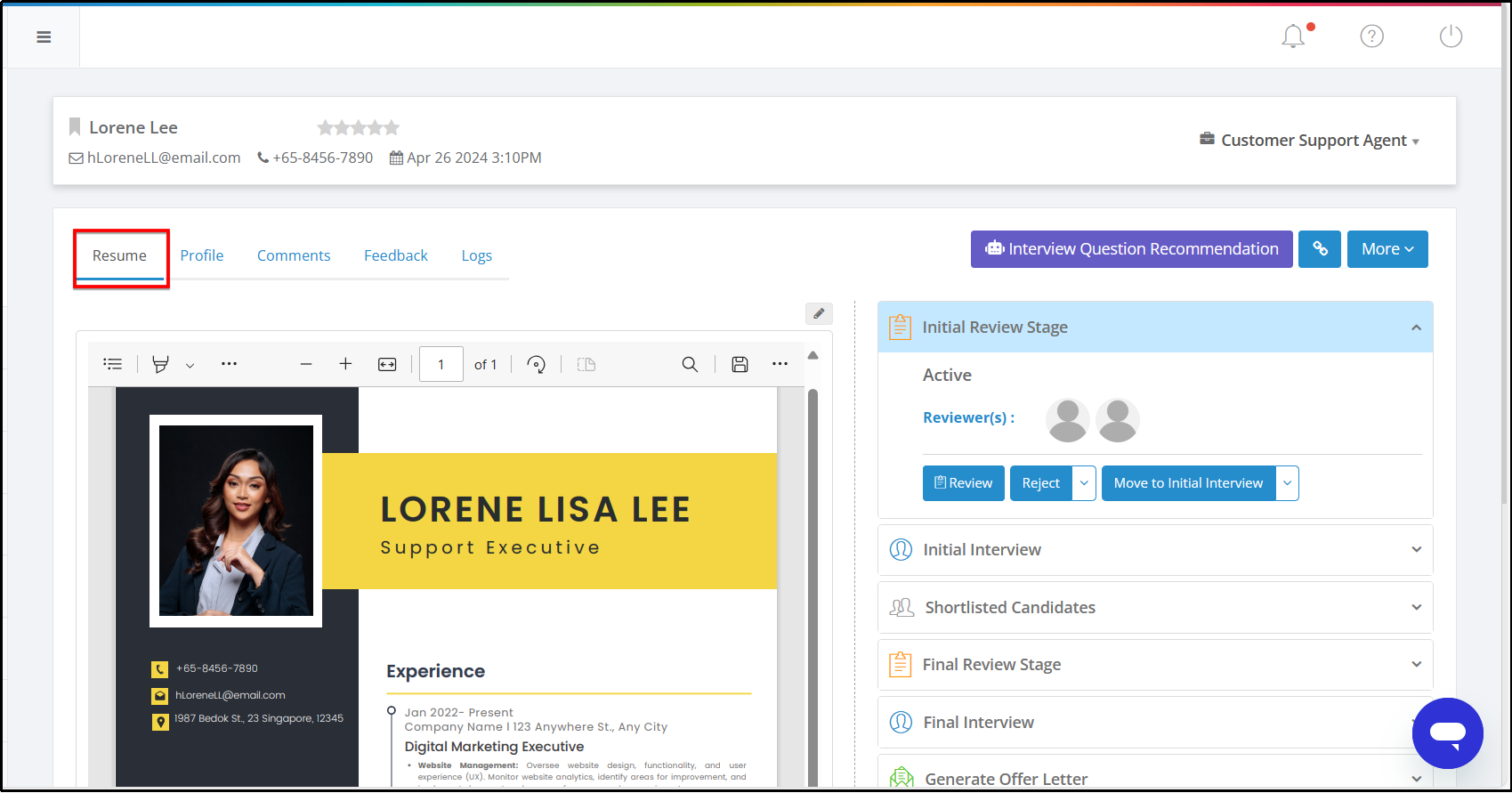Open the chat support bubble
Viewport: 1512px width, 793px height.
tap(1448, 733)
